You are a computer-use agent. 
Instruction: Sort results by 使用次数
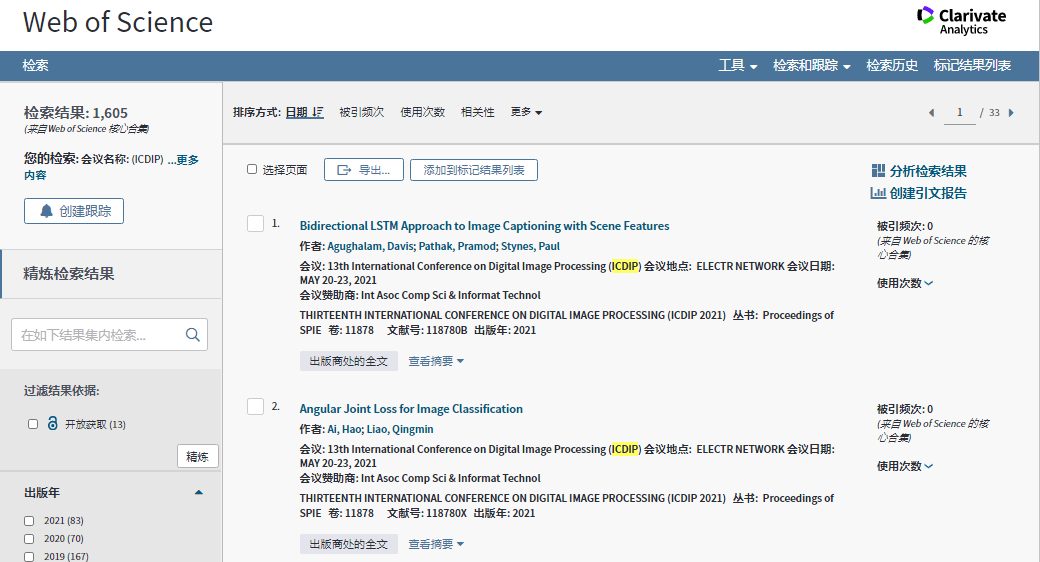click(422, 112)
